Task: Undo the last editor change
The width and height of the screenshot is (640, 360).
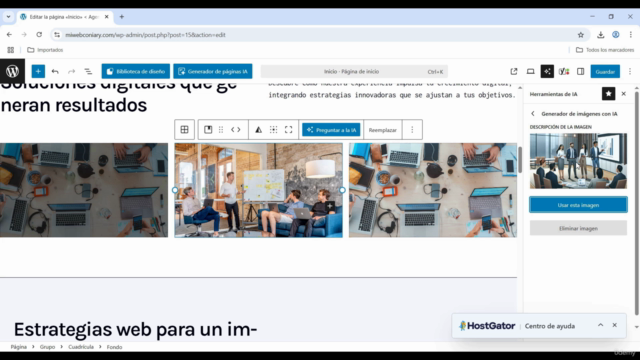Action: [55, 71]
